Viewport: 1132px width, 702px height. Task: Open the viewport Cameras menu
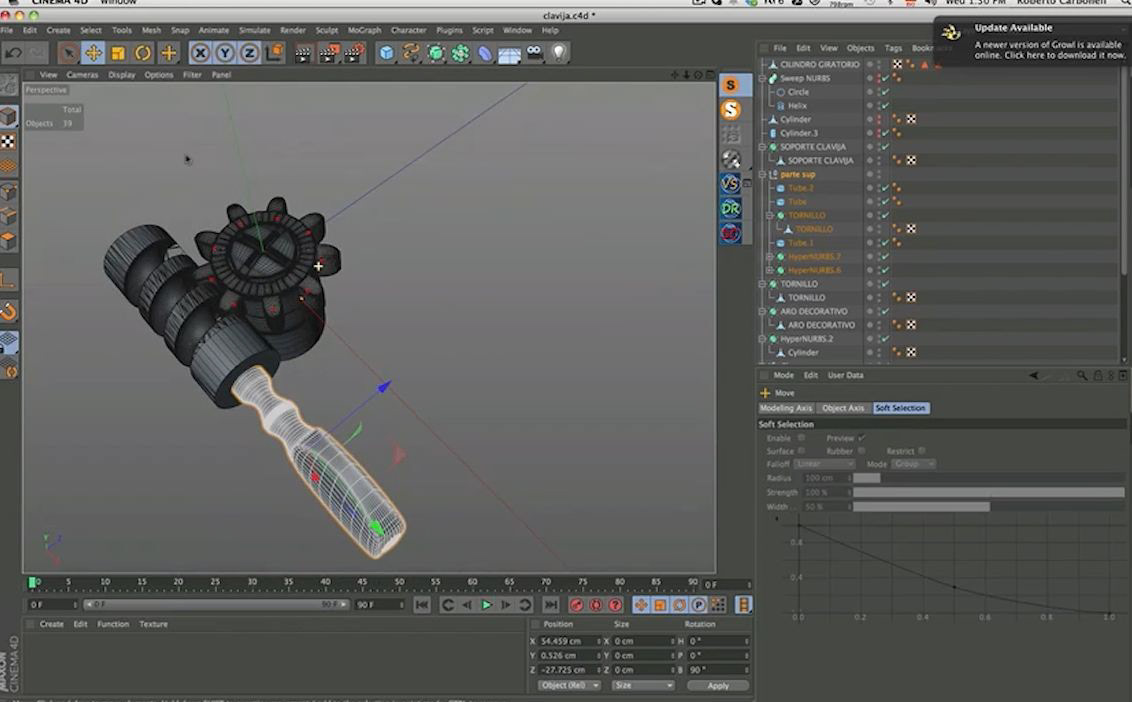tap(82, 74)
